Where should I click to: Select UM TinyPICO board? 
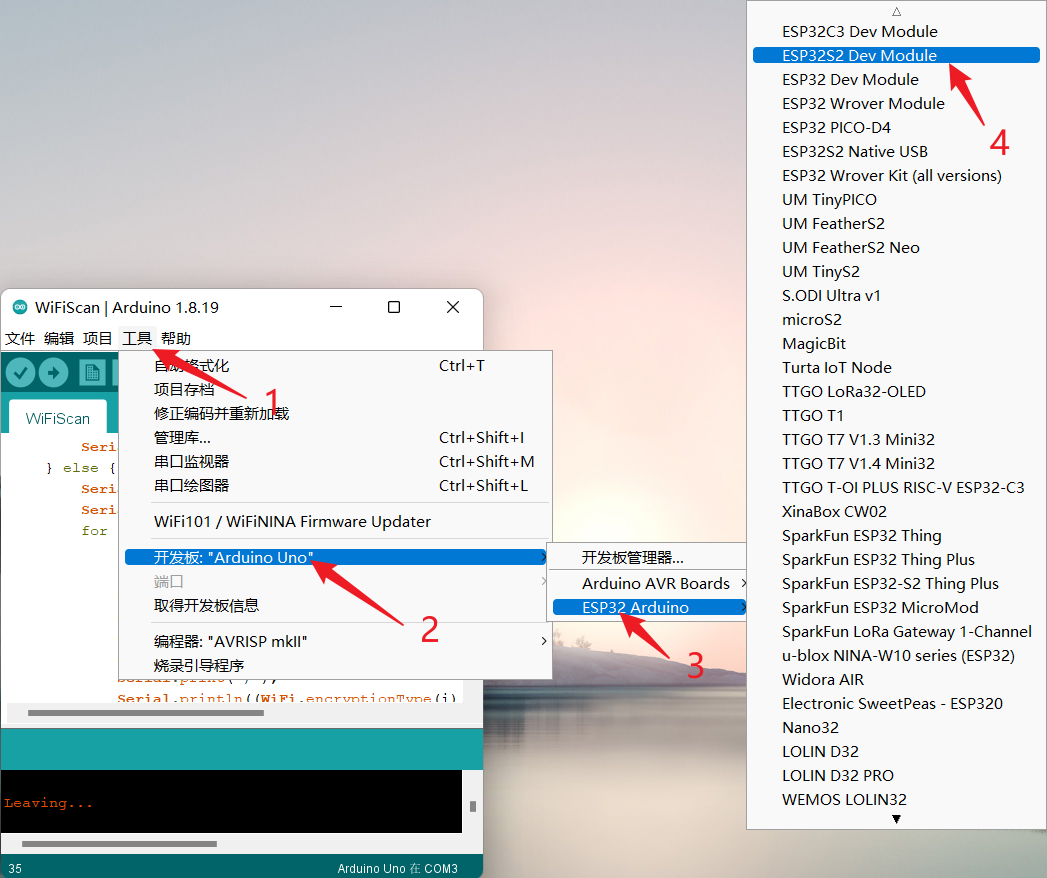point(896,200)
